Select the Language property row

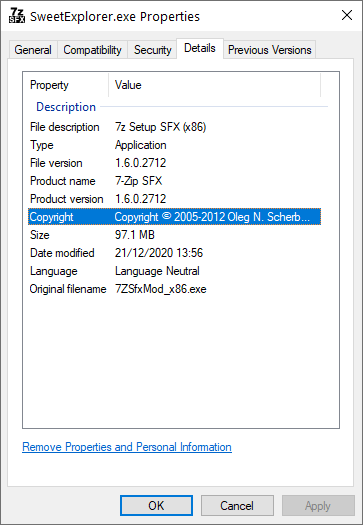pos(174,271)
